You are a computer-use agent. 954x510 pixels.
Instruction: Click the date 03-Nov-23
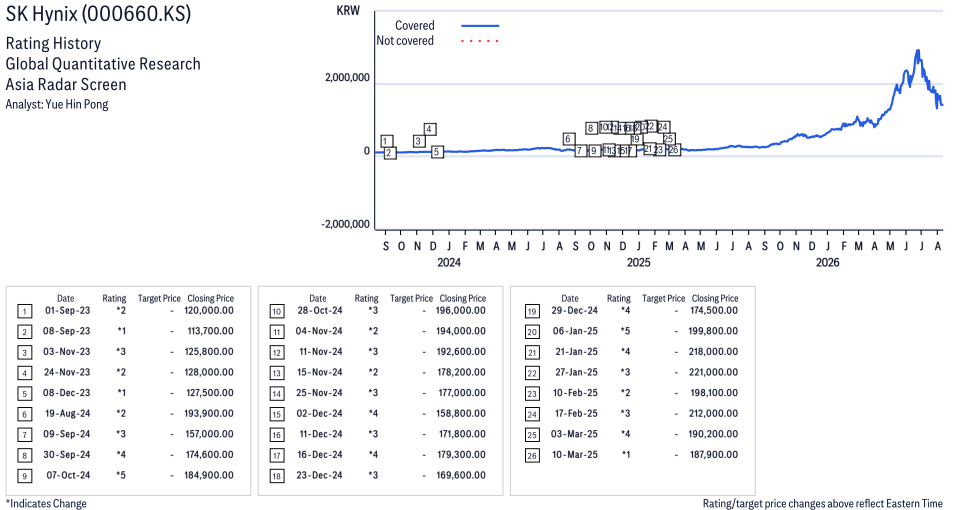click(67, 352)
